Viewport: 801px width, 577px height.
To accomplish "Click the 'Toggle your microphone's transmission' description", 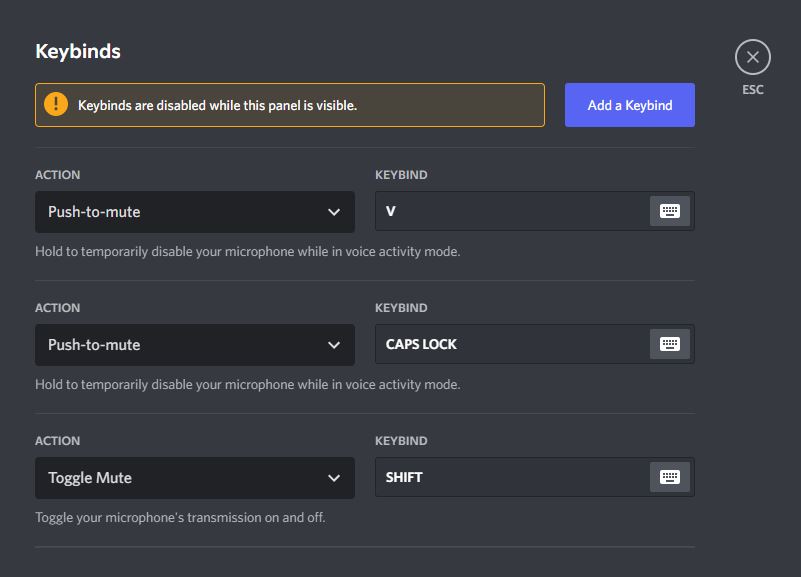I will click(180, 518).
